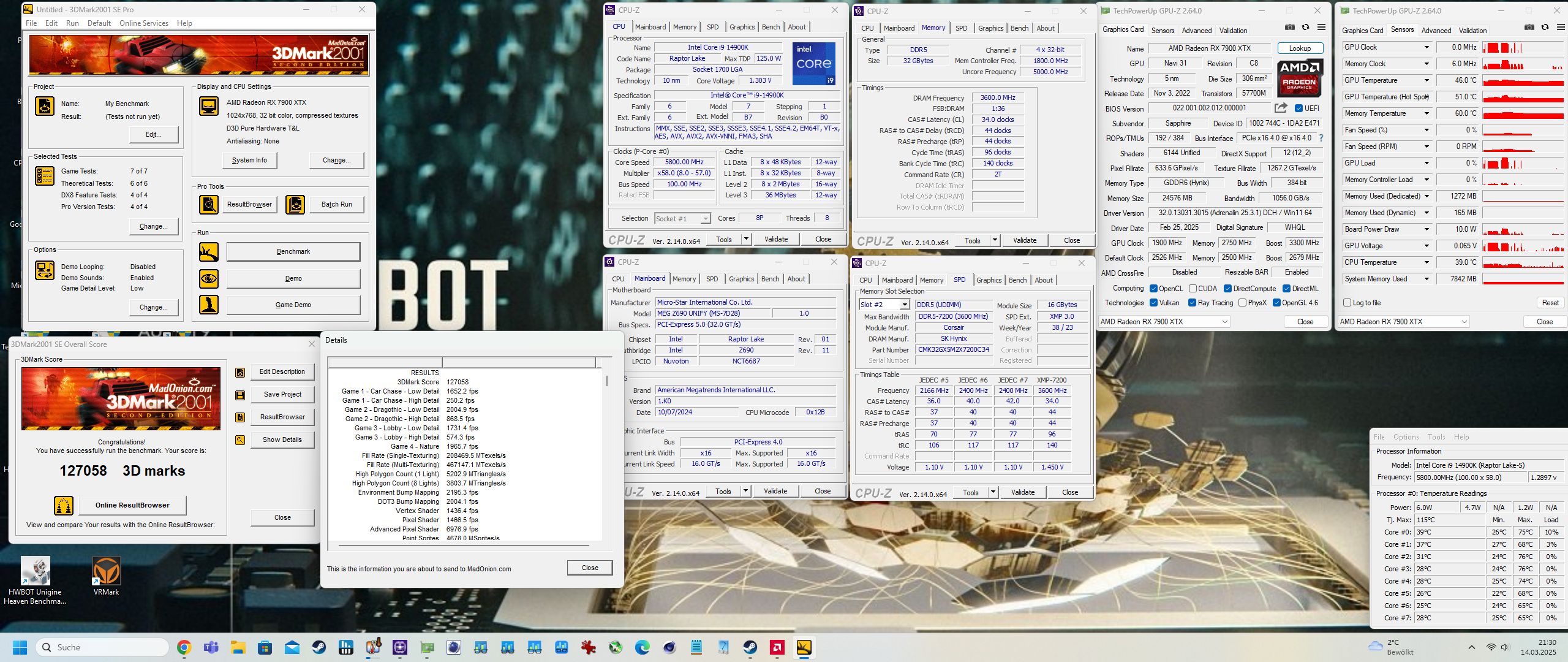The height and width of the screenshot is (662, 1568).
Task: Click the BIOS export share icon in GPU-Z
Action: click(1281, 108)
